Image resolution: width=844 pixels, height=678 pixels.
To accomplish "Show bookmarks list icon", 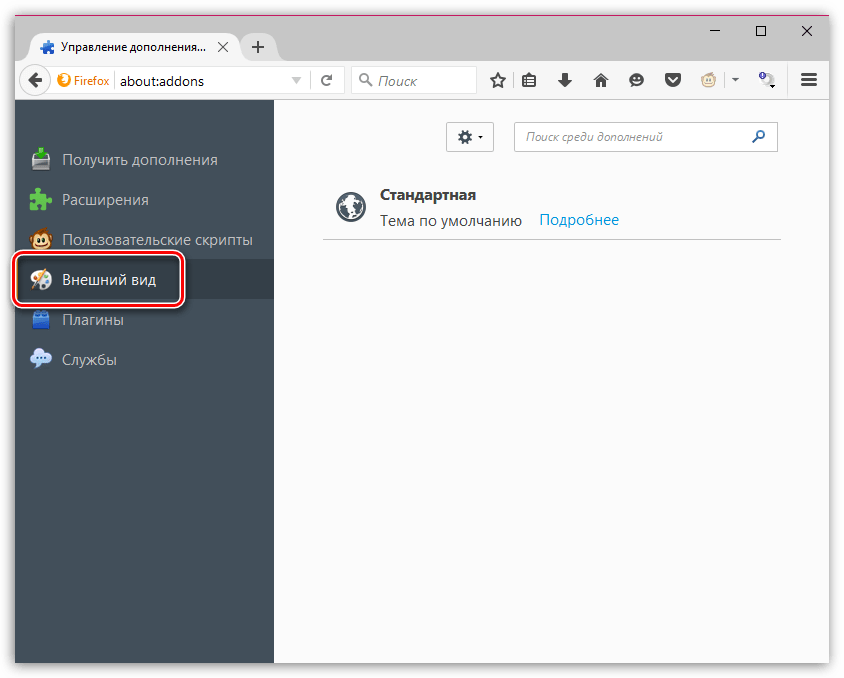I will click(529, 81).
